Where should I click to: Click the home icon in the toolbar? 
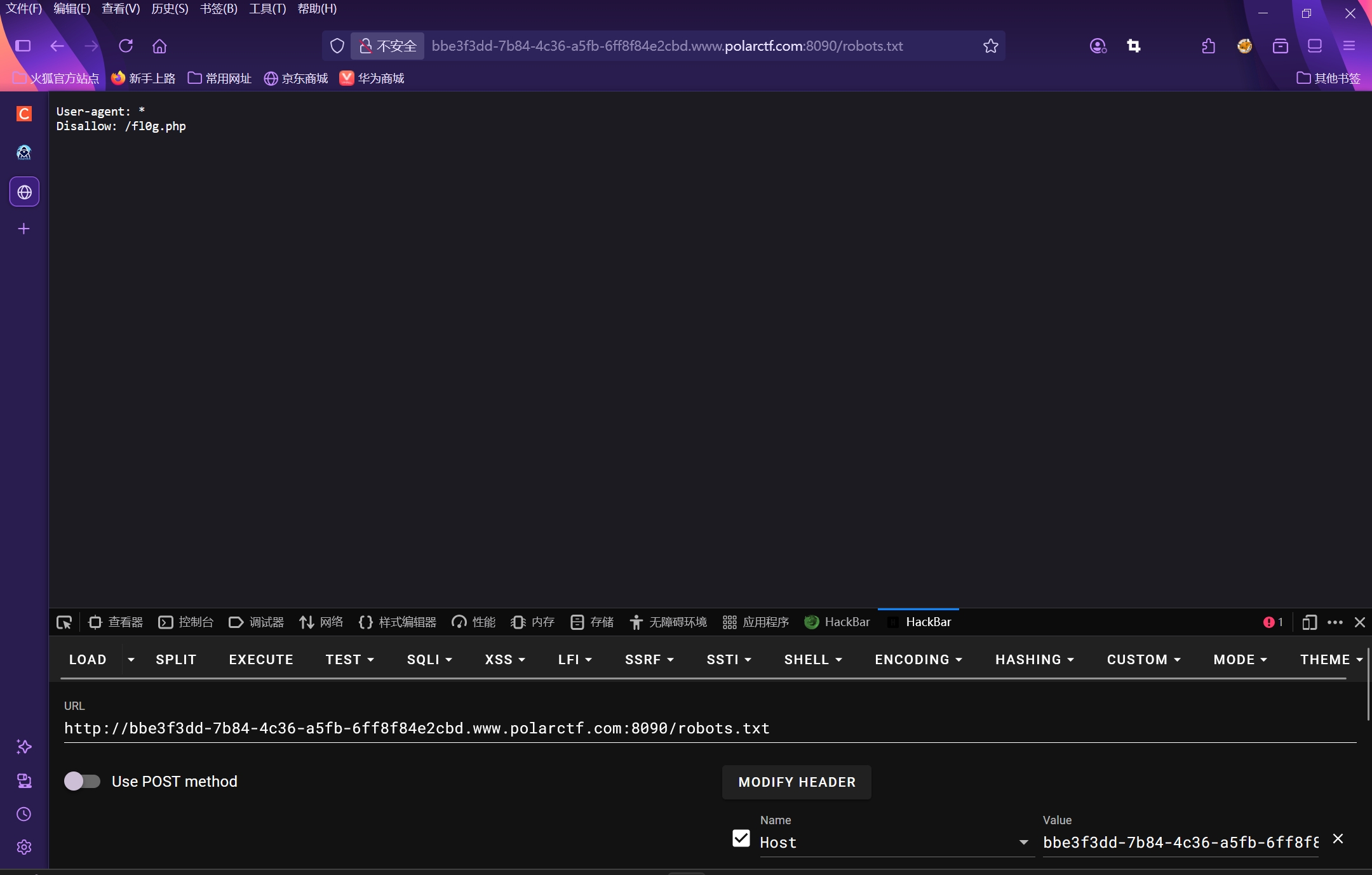coord(159,46)
